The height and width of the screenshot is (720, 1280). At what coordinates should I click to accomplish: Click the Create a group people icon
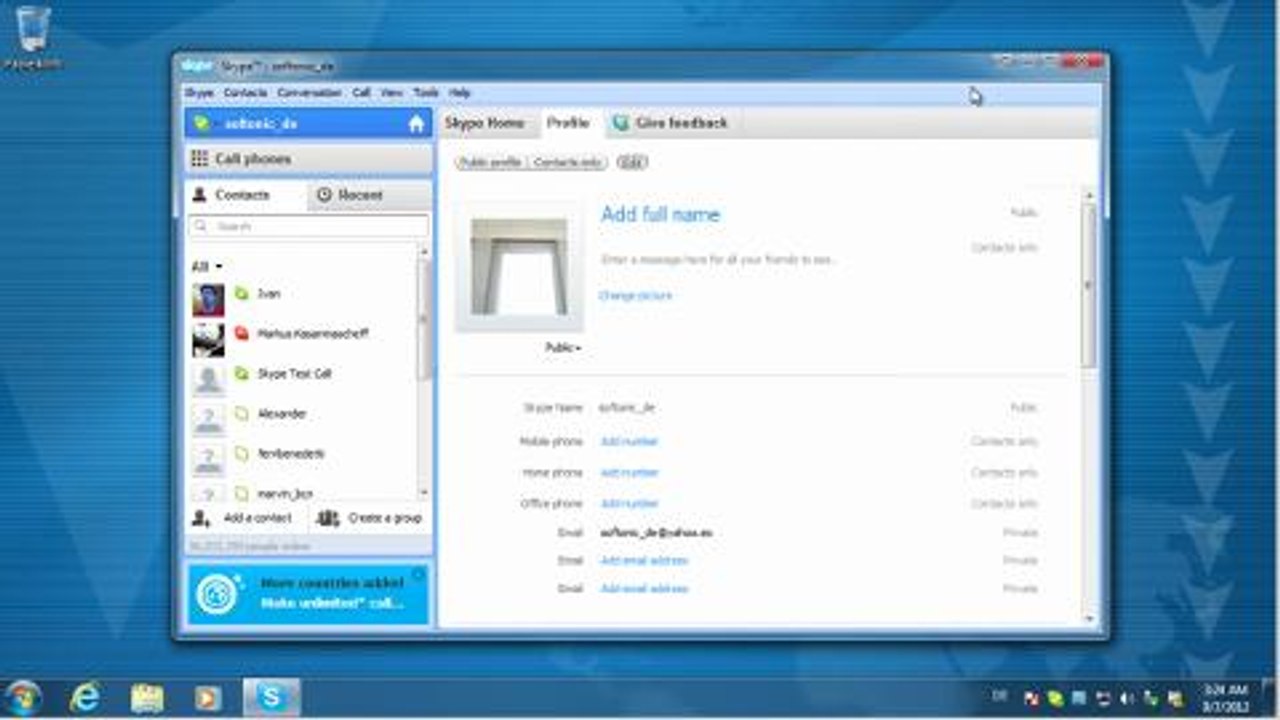[328, 518]
